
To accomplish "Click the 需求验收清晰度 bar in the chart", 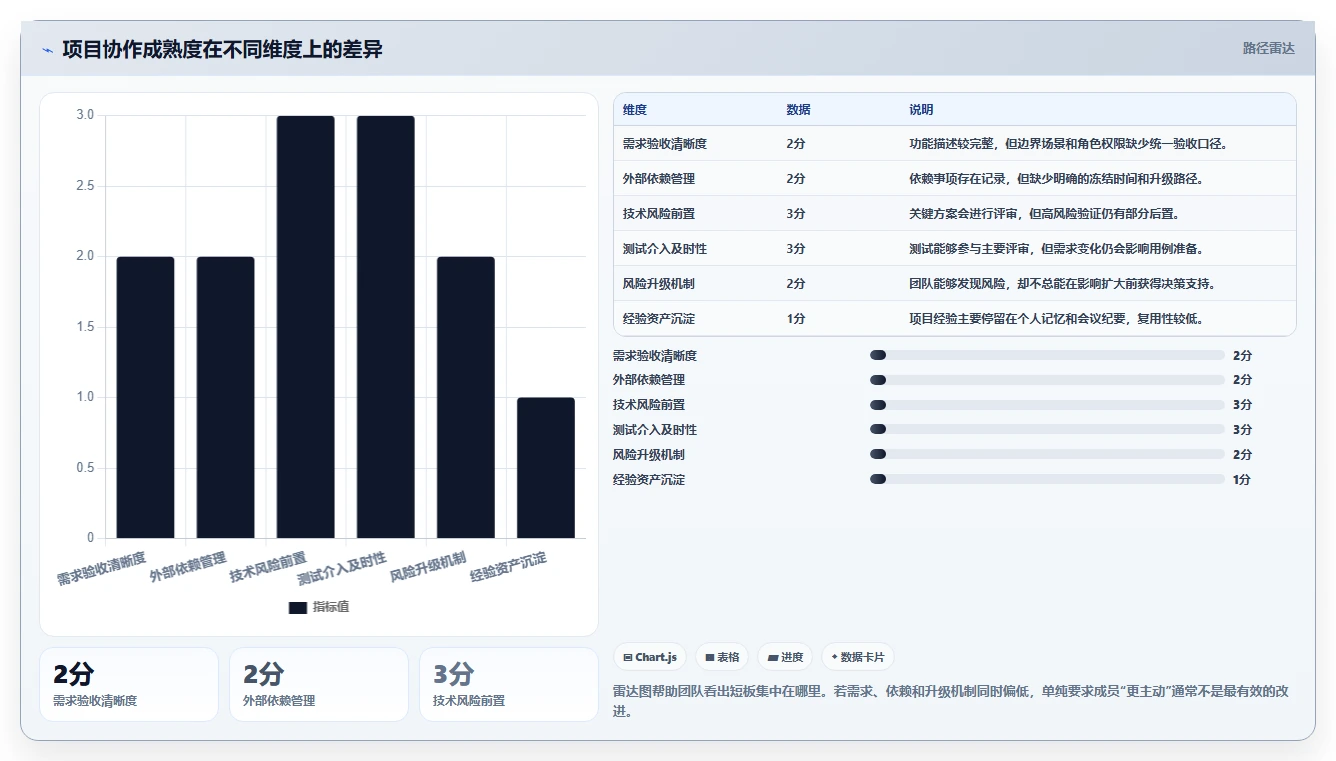I will [145, 397].
